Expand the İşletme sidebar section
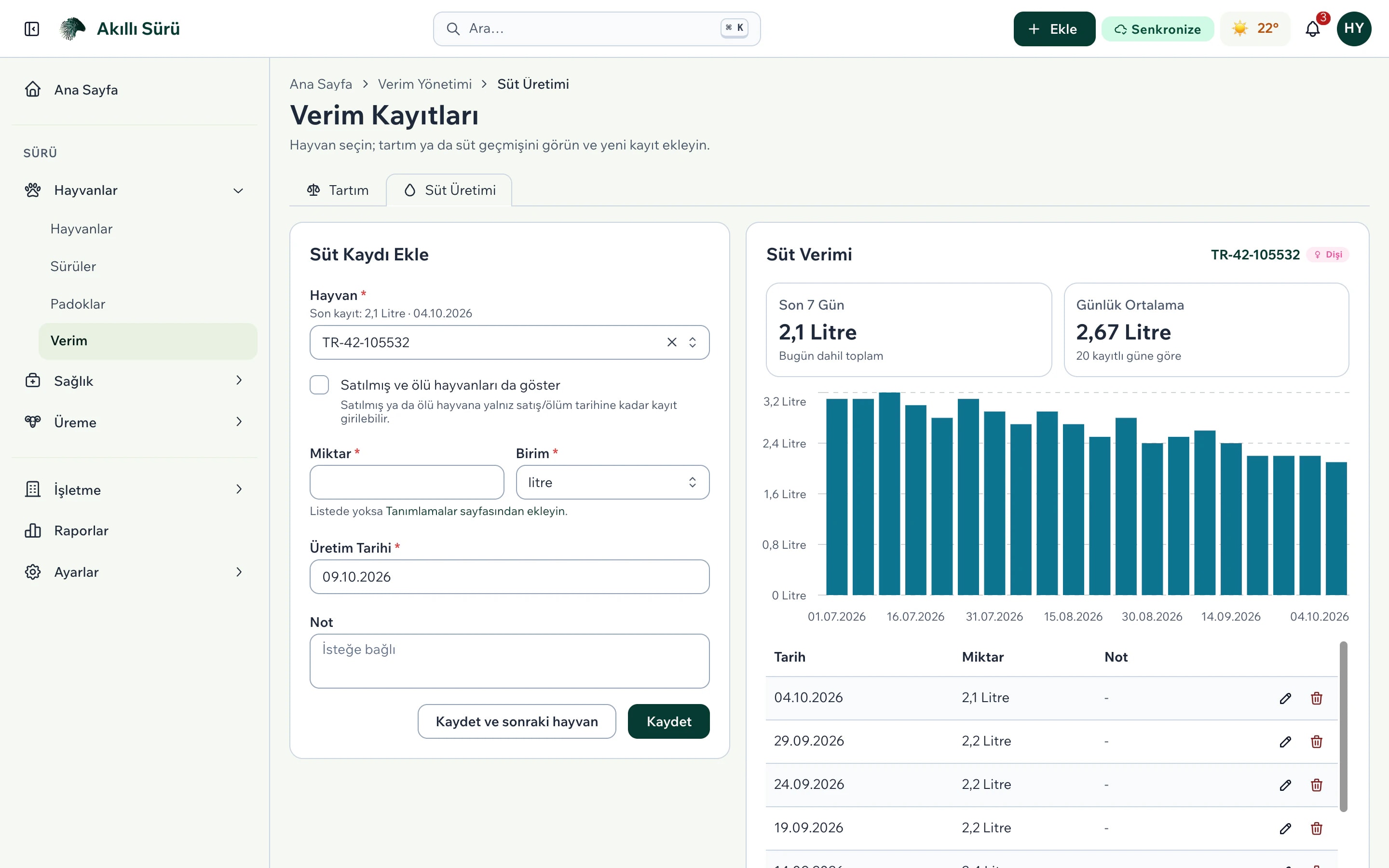This screenshot has height=868, width=1389. (134, 489)
